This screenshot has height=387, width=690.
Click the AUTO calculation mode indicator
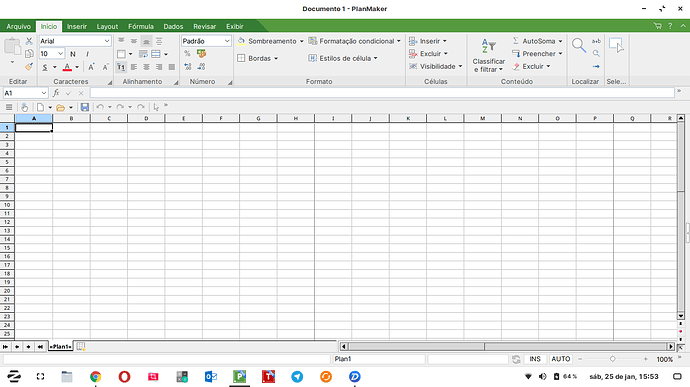(561, 359)
